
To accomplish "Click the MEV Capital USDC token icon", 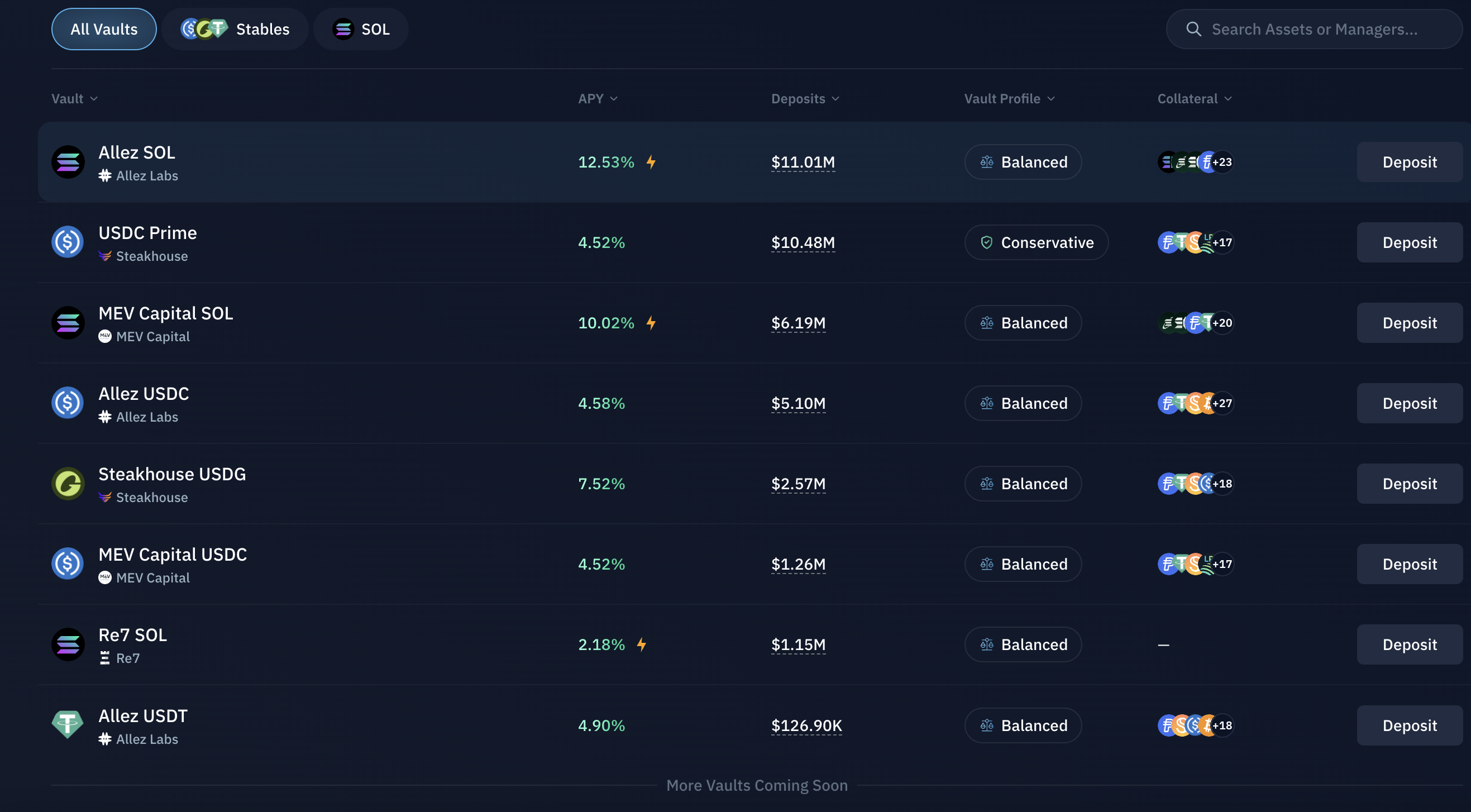I will (x=68, y=564).
